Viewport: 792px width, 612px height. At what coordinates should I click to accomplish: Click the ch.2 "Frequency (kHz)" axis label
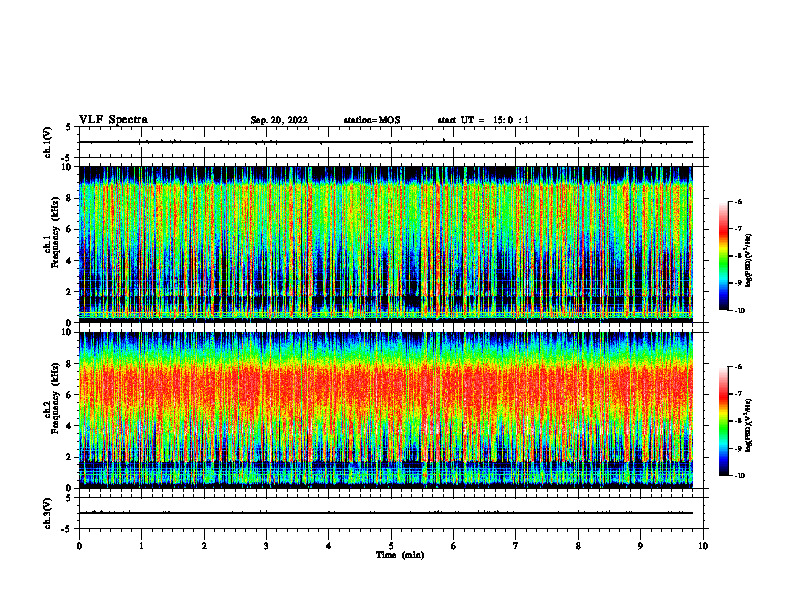55,398
